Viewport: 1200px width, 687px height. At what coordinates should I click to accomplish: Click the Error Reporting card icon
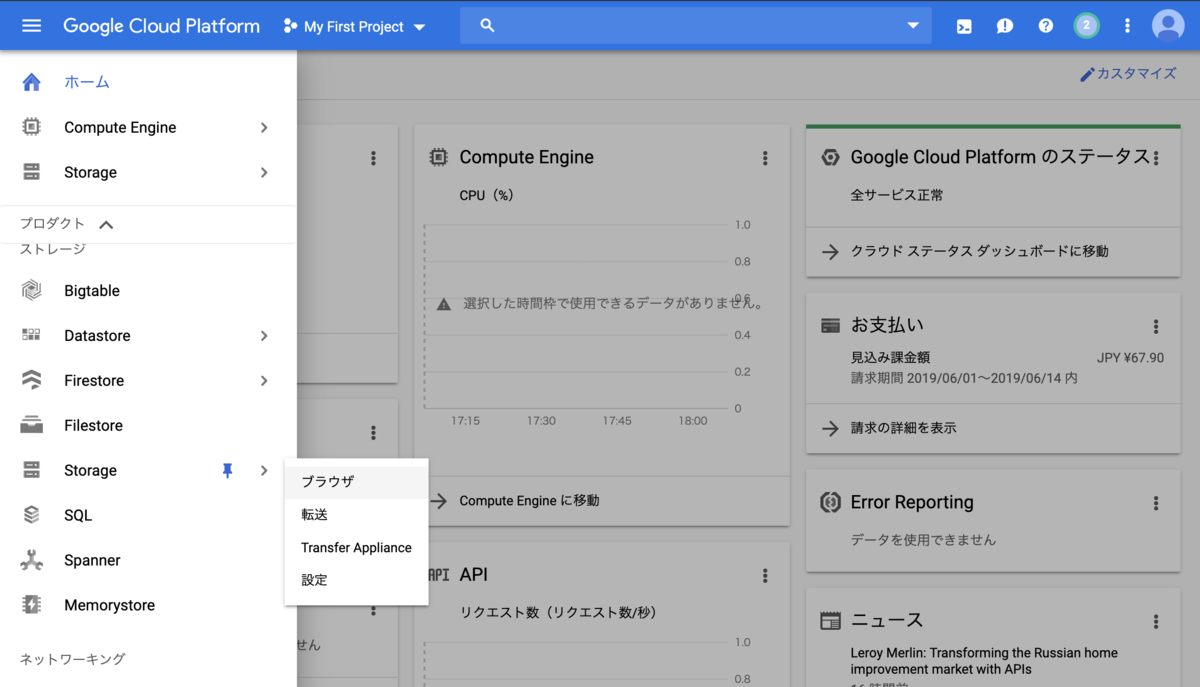coord(830,502)
